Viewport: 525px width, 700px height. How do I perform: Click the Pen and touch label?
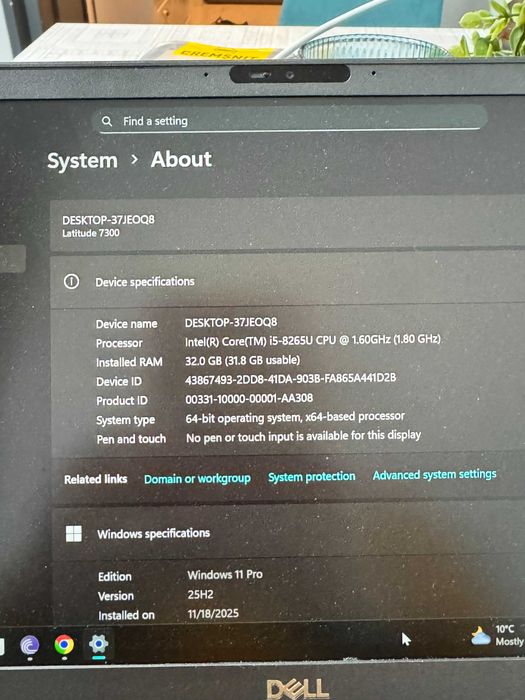click(x=131, y=439)
